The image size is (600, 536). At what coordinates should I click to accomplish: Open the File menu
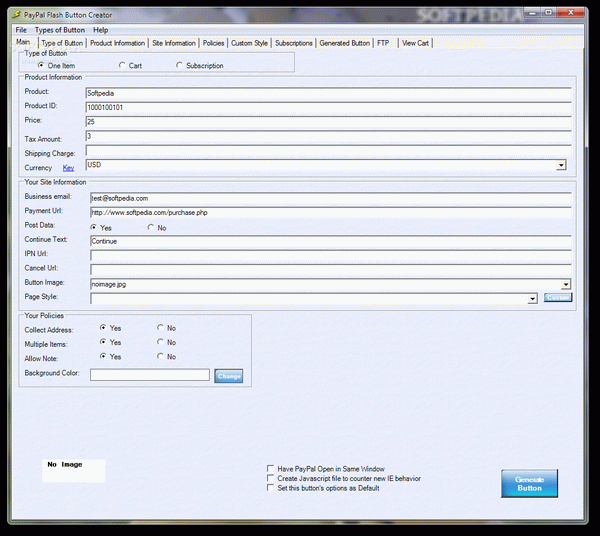21,30
